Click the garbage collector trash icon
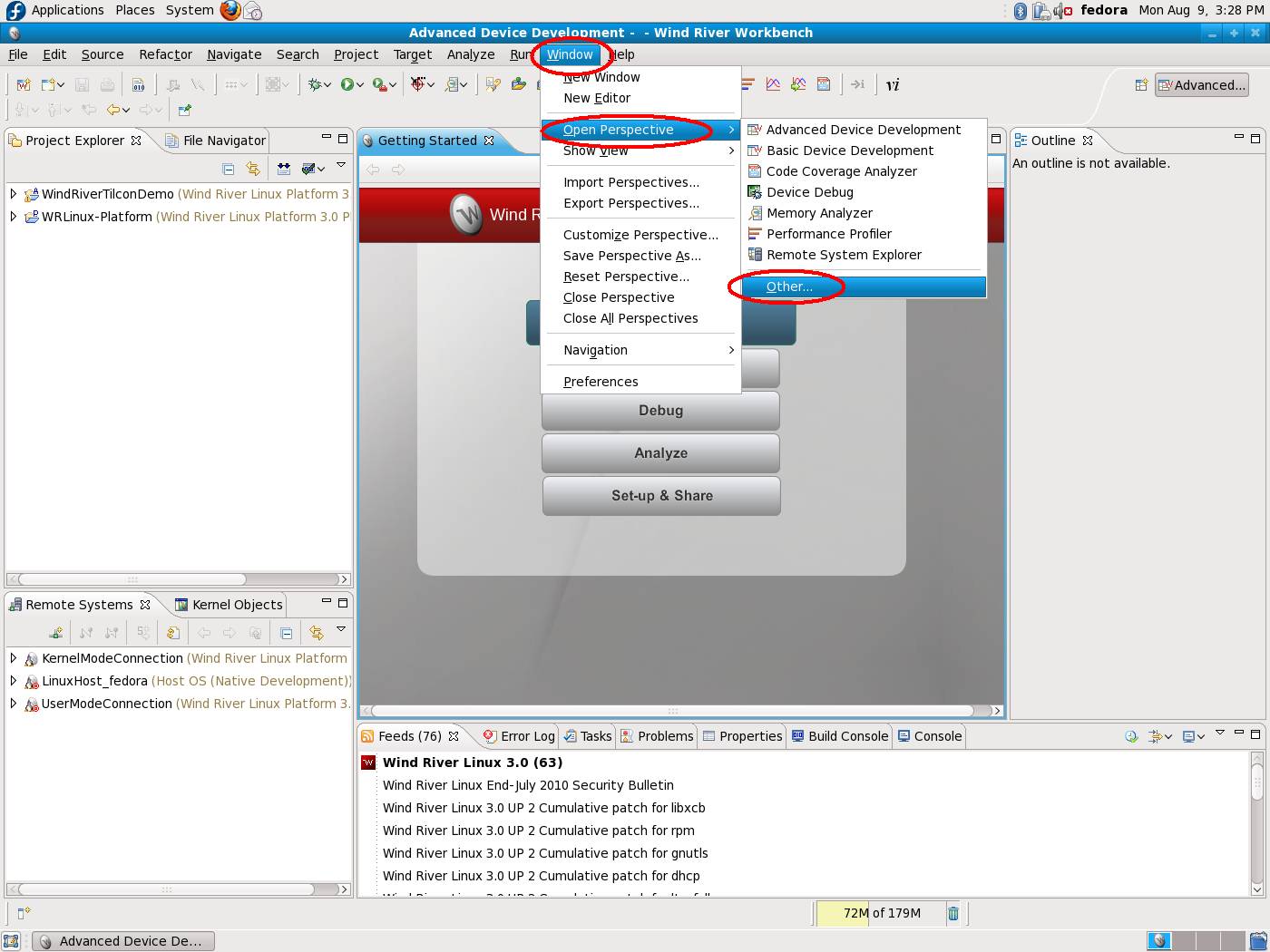This screenshot has height=952, width=1270. [953, 913]
